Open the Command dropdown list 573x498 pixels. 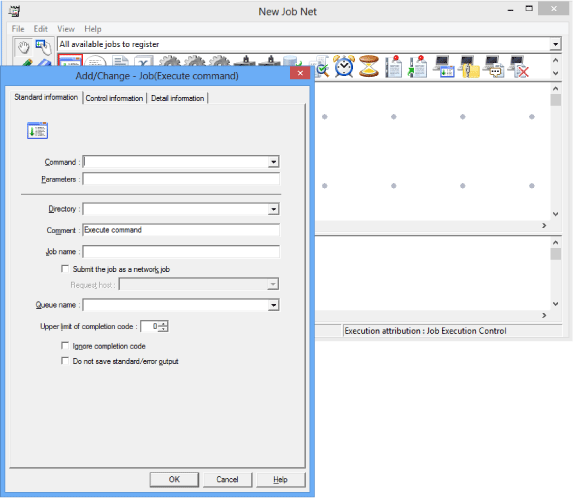273,162
